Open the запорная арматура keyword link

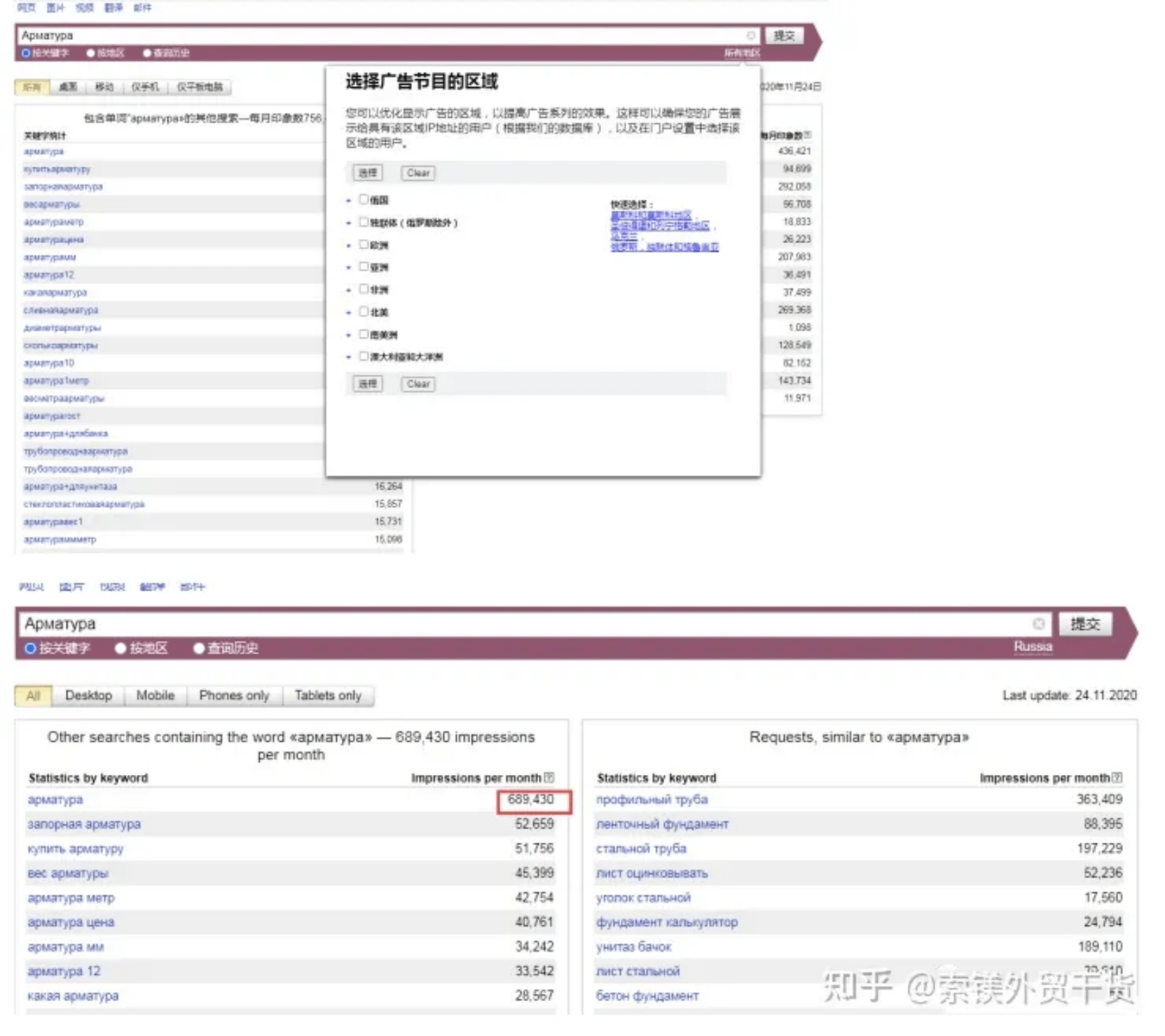click(x=84, y=824)
